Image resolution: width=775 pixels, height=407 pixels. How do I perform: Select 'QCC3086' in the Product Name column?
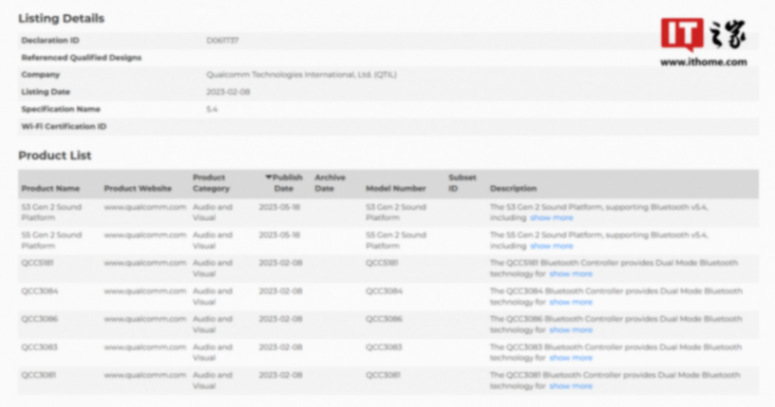tap(40, 319)
